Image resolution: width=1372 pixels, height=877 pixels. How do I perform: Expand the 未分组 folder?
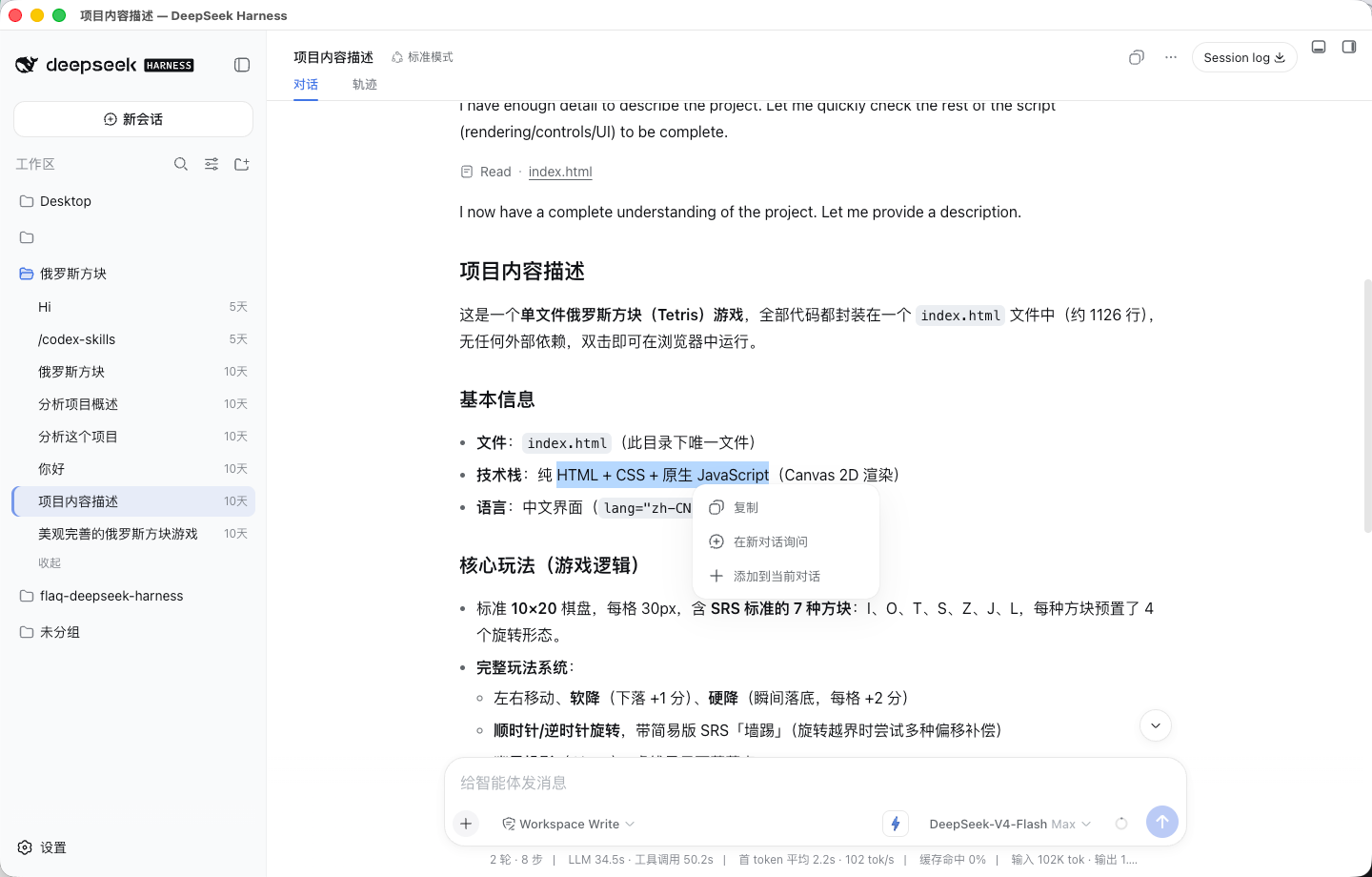[x=133, y=632]
